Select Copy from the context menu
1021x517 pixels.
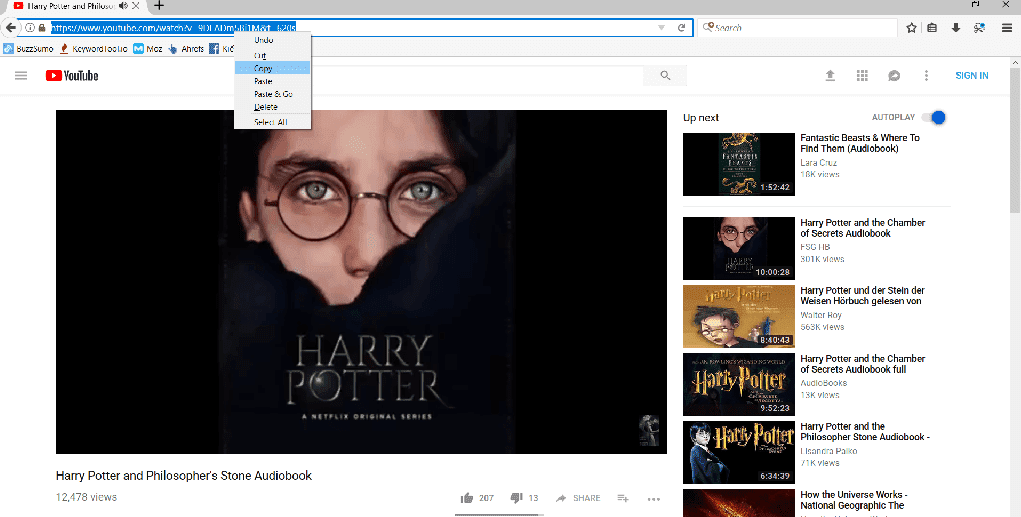272,68
